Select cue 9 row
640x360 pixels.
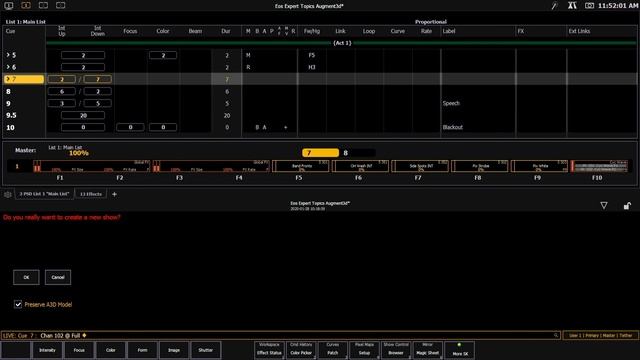click(x=320, y=103)
